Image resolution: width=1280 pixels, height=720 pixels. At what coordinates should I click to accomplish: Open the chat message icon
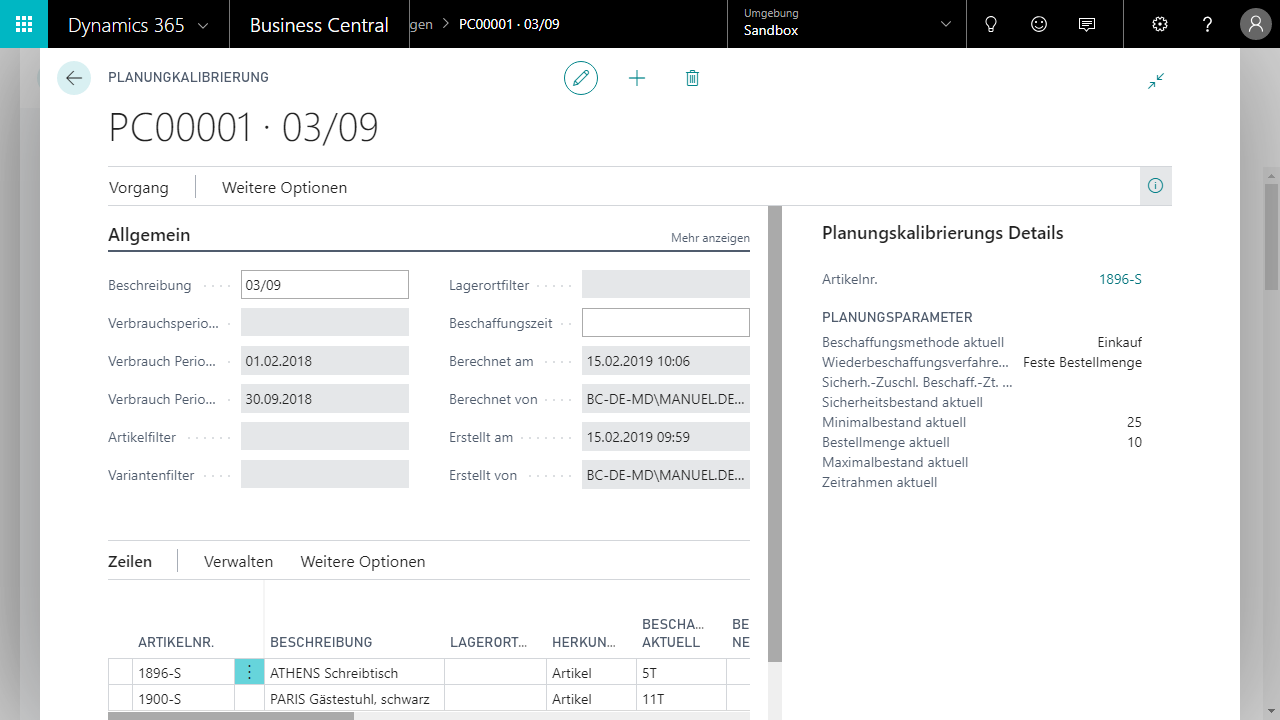1087,24
